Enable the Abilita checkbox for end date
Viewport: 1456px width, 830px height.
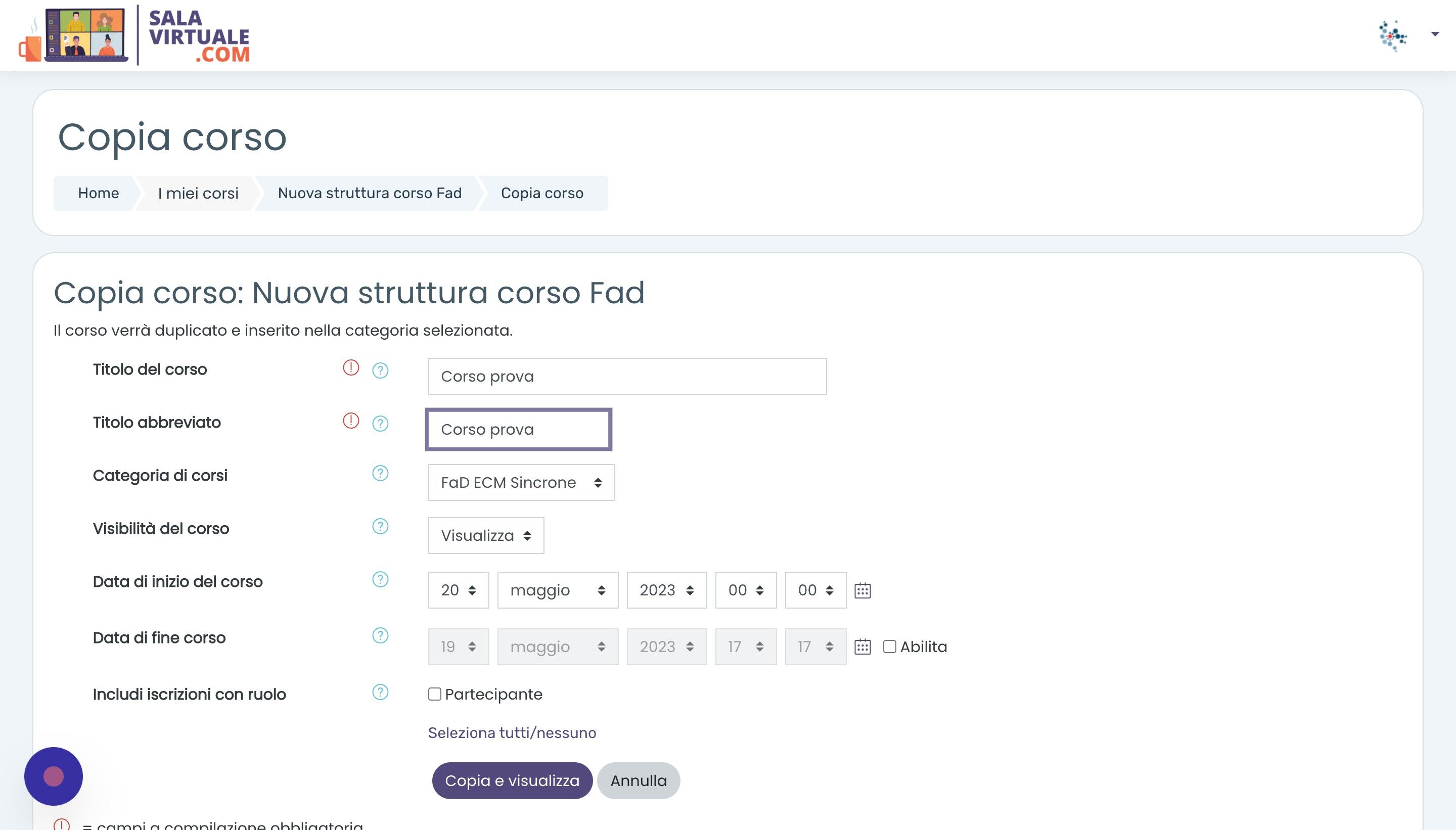click(889, 646)
